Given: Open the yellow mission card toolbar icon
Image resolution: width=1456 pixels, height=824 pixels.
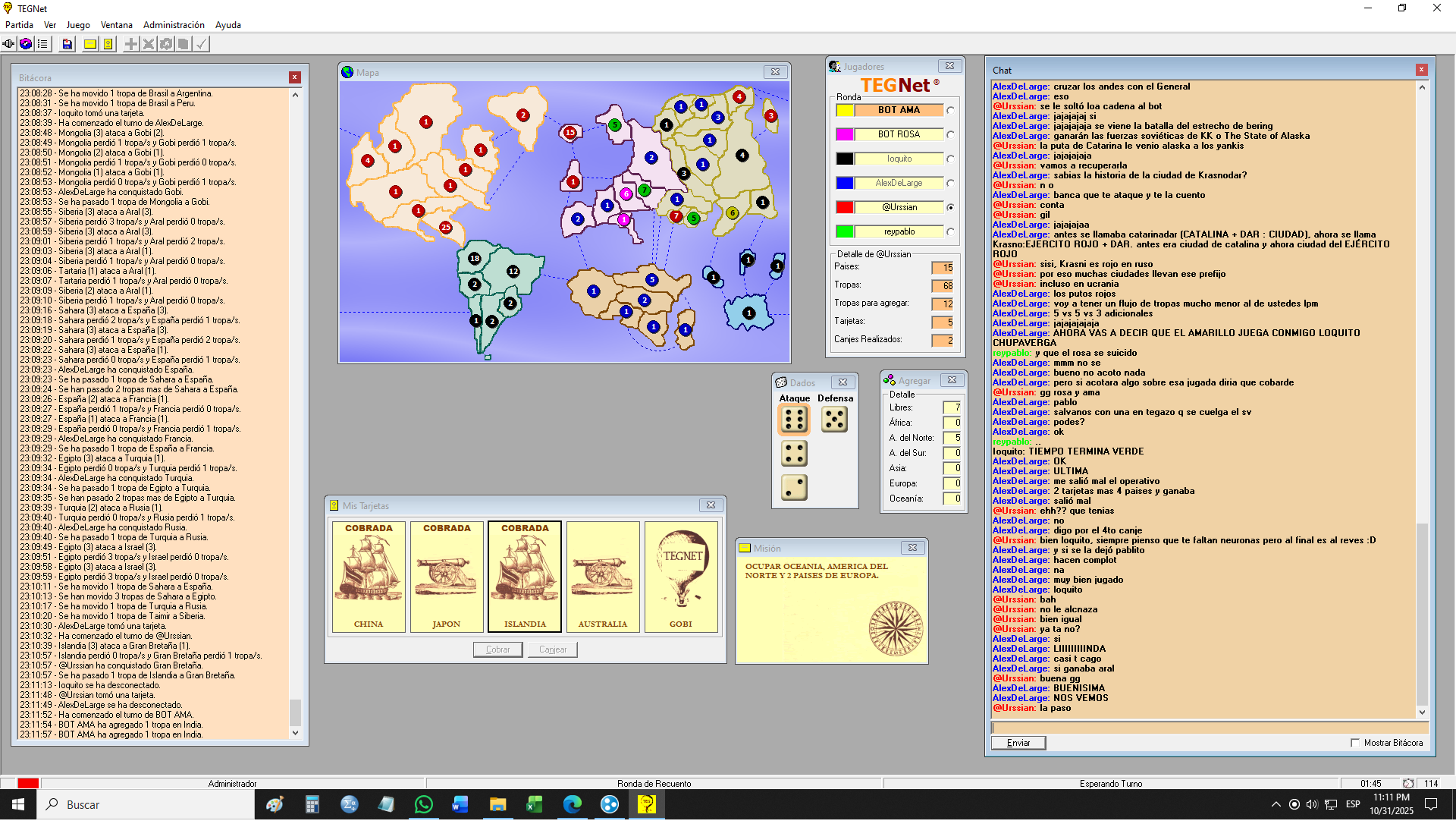Looking at the screenshot, I should (90, 44).
